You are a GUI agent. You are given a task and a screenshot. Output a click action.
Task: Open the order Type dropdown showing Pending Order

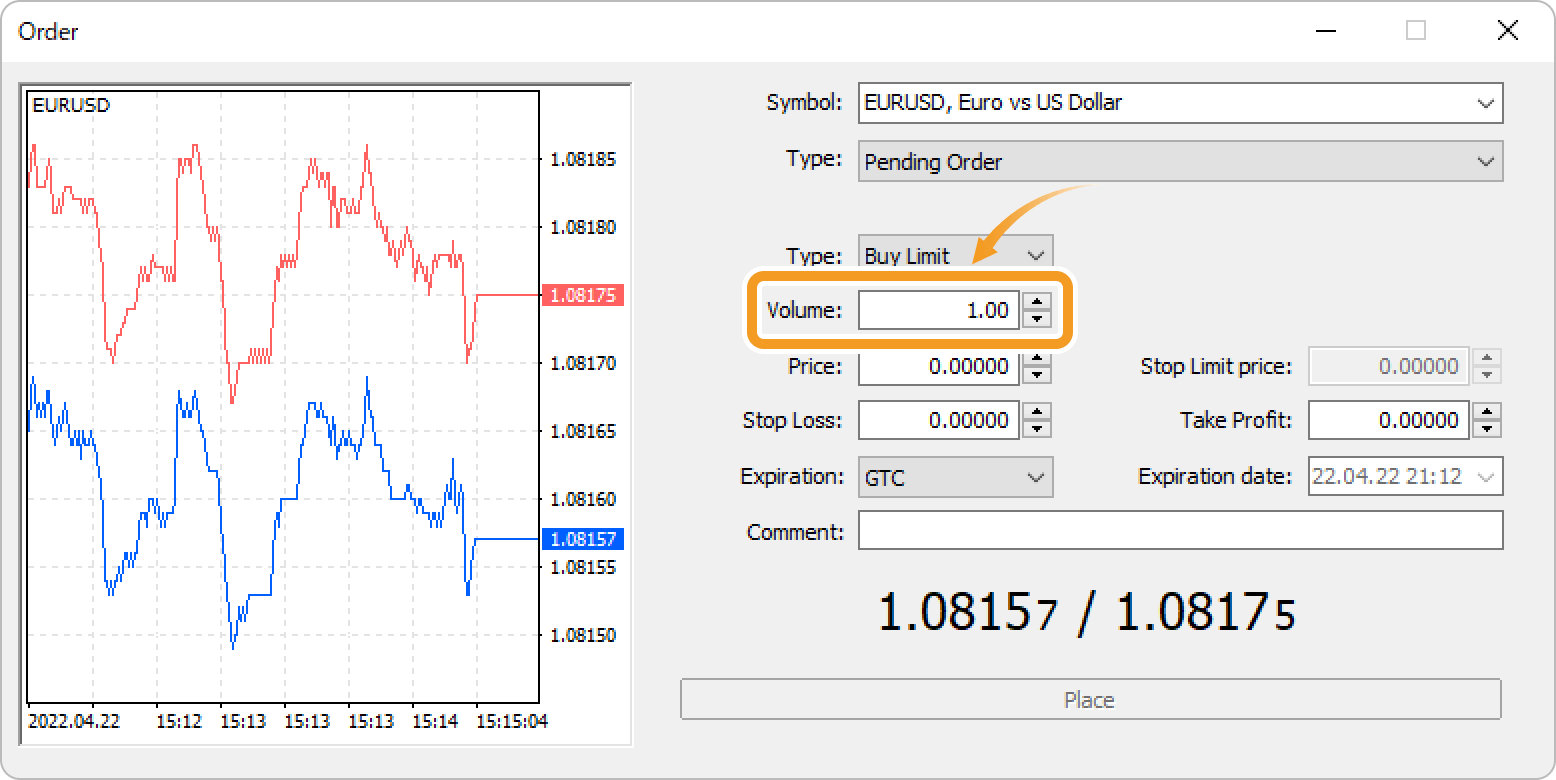[1180, 161]
